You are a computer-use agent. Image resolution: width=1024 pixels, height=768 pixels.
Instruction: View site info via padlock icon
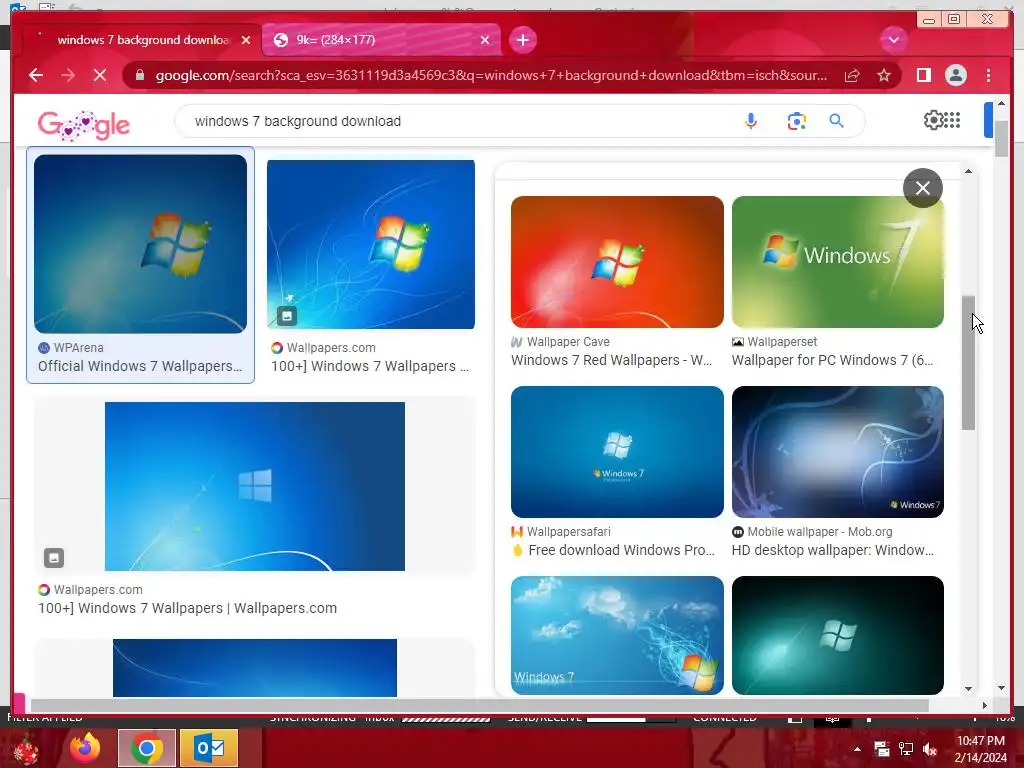(x=139, y=76)
